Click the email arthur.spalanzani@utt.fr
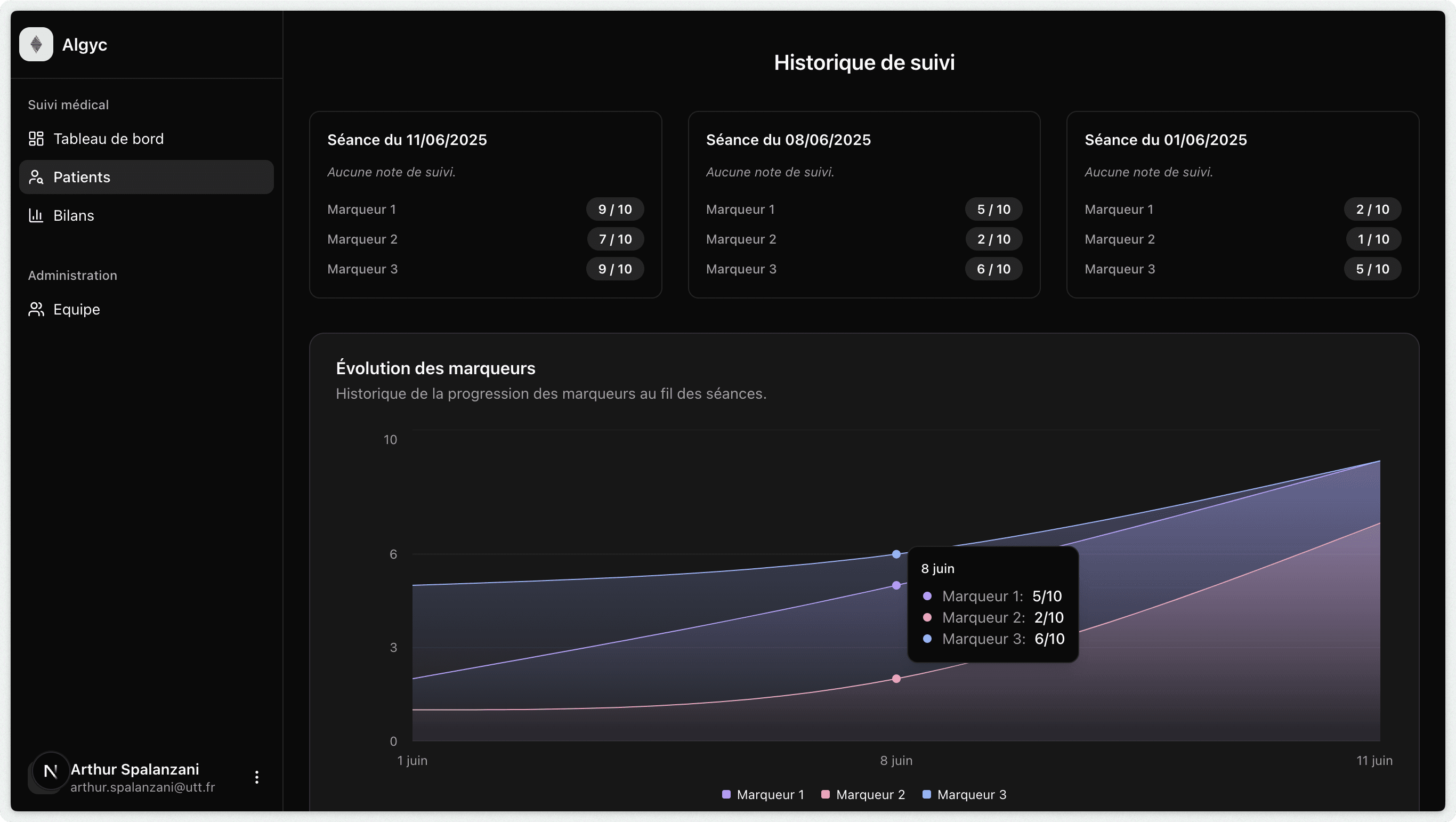The height and width of the screenshot is (822, 1456). [x=142, y=787]
